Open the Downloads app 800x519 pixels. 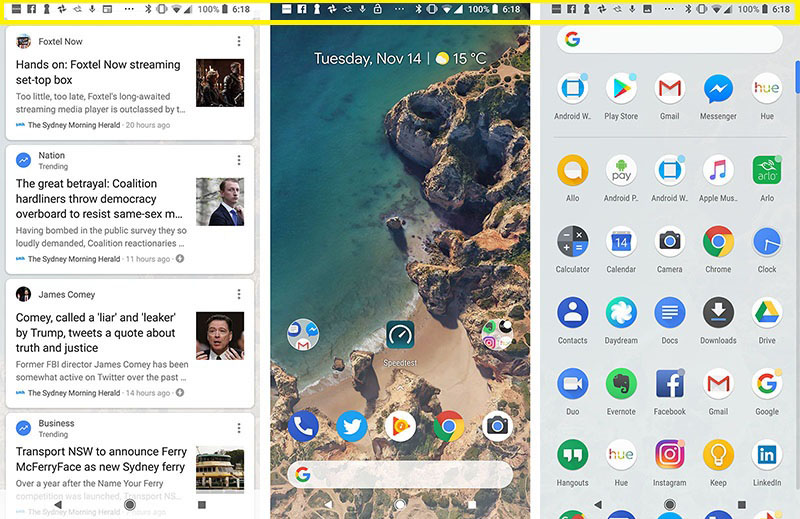pos(718,313)
